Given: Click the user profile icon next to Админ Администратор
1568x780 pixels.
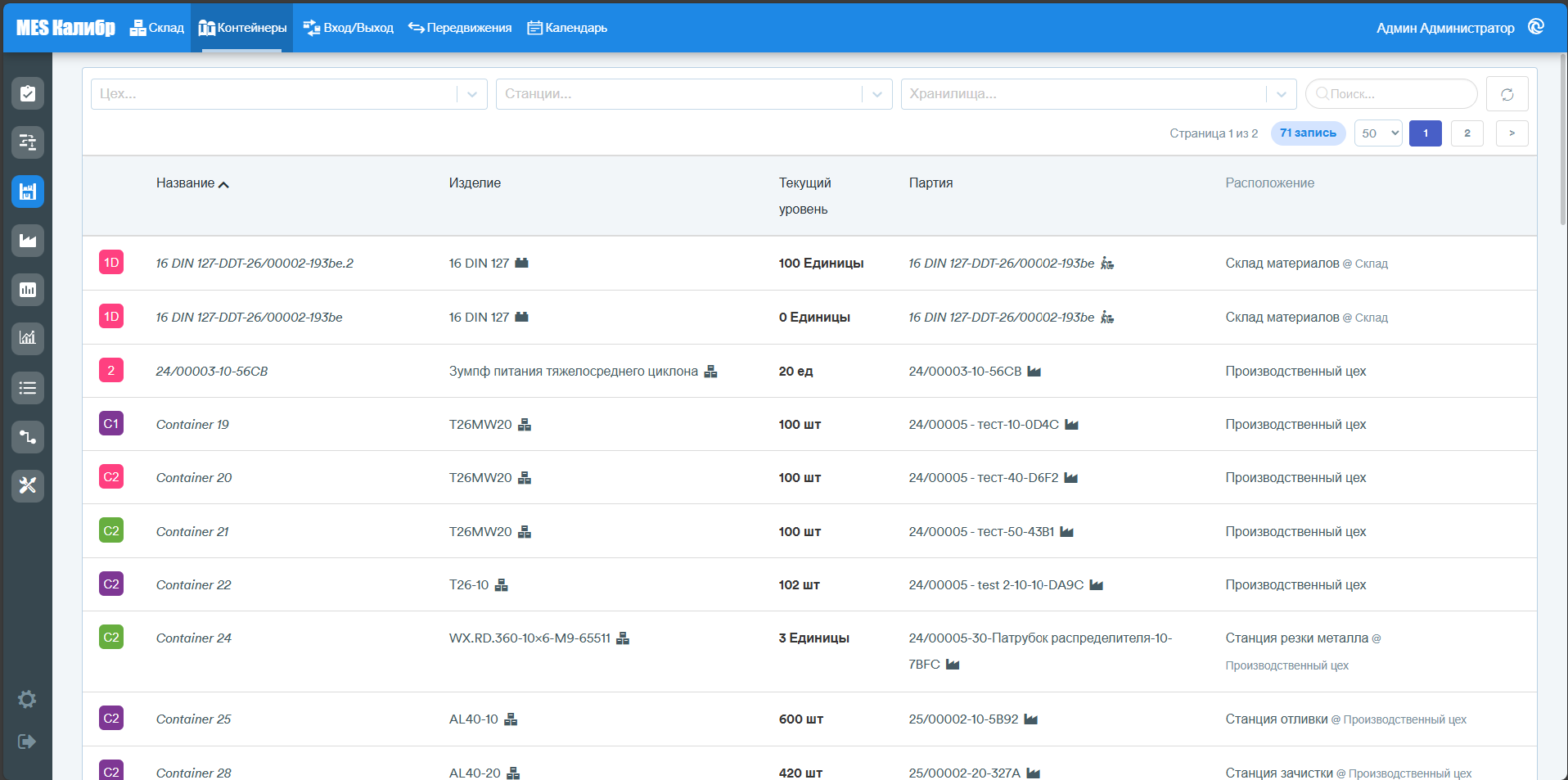Looking at the screenshot, I should [x=1536, y=27].
